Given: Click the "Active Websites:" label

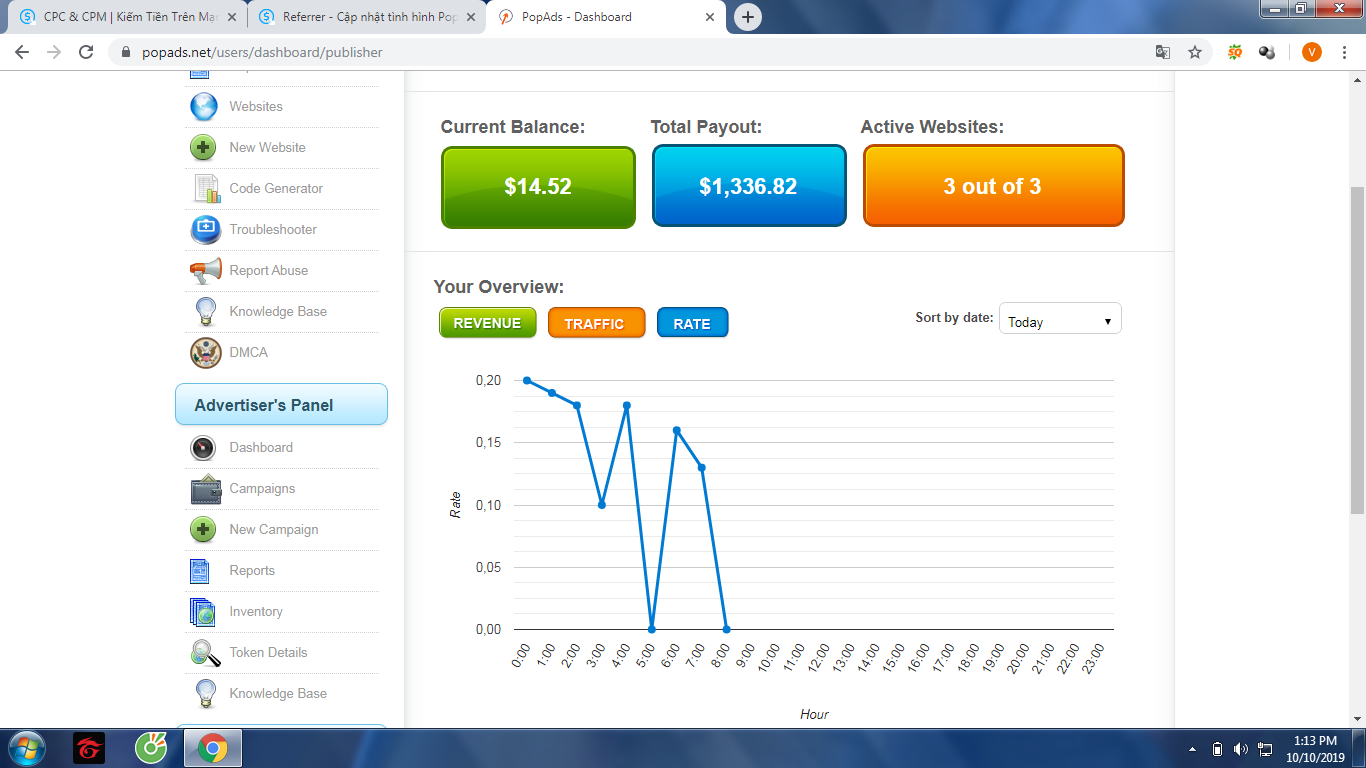Looking at the screenshot, I should coord(932,127).
